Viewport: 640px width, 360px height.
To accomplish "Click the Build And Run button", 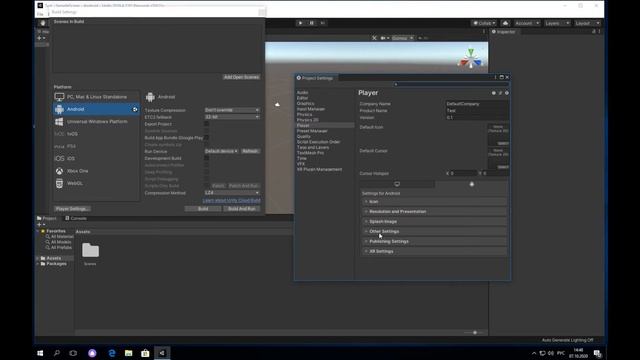I will pos(242,209).
